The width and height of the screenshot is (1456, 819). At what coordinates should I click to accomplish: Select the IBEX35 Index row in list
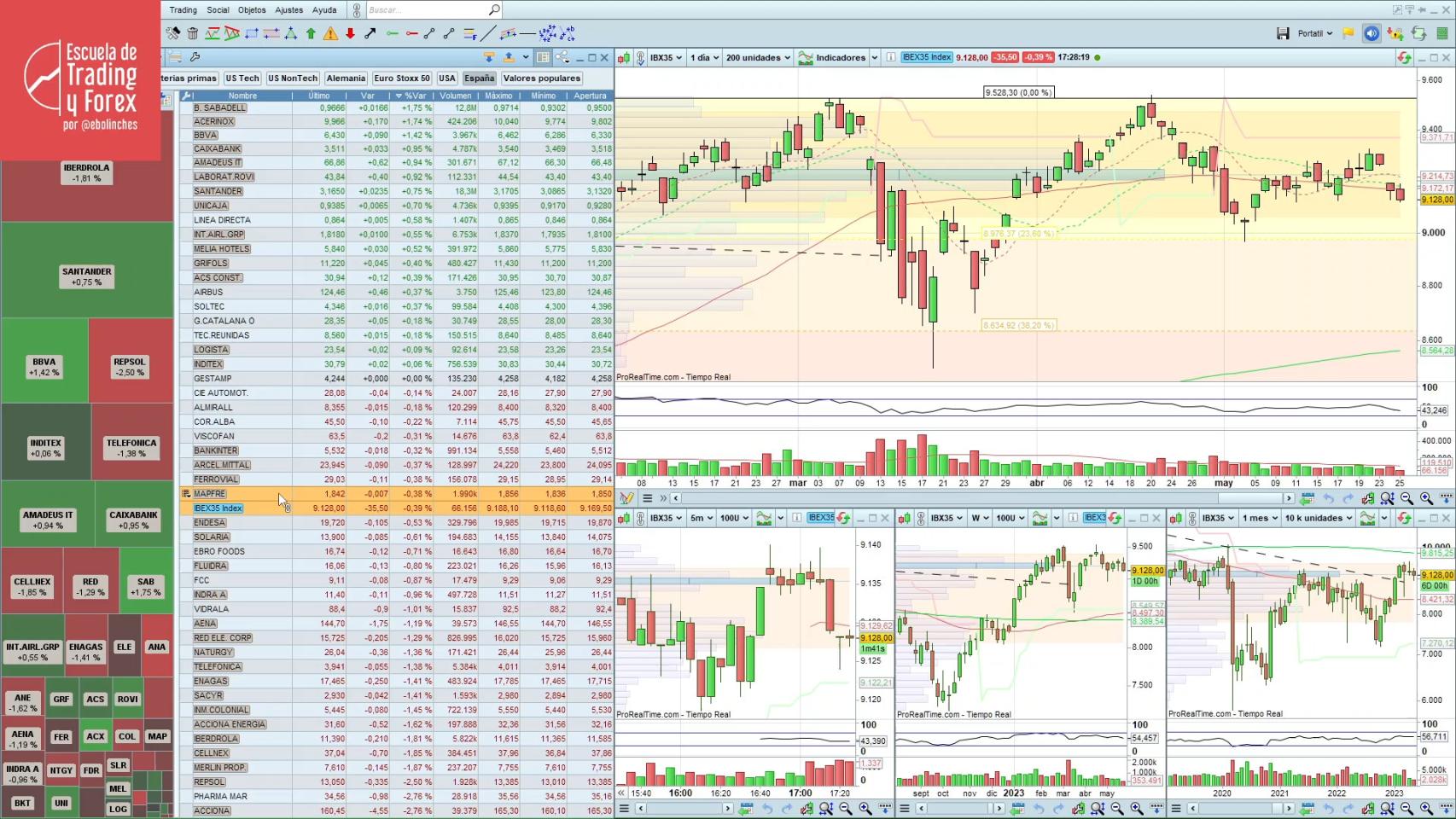pyautogui.click(x=396, y=508)
